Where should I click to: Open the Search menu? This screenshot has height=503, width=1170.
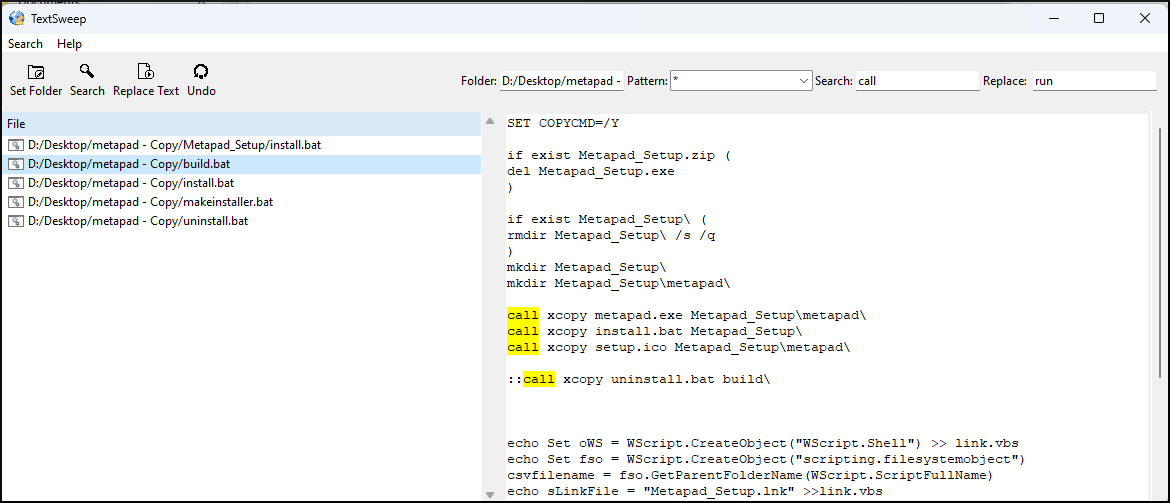(25, 44)
